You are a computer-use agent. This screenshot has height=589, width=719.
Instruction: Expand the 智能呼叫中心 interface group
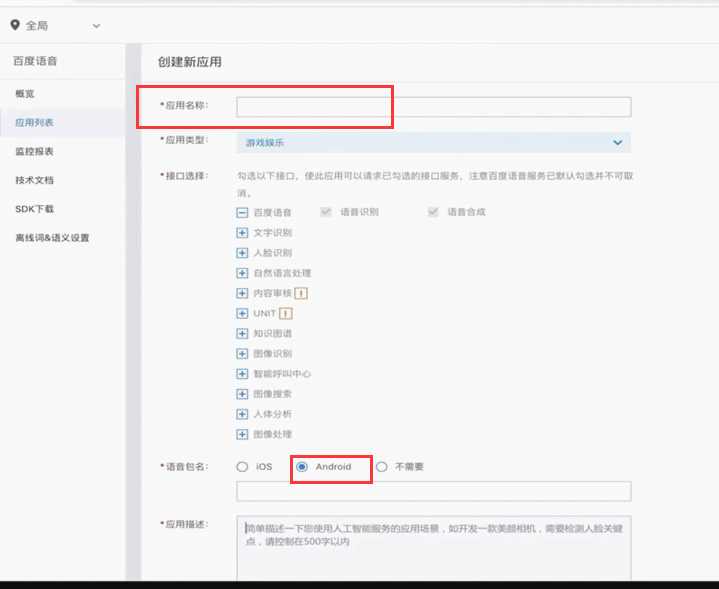(242, 374)
